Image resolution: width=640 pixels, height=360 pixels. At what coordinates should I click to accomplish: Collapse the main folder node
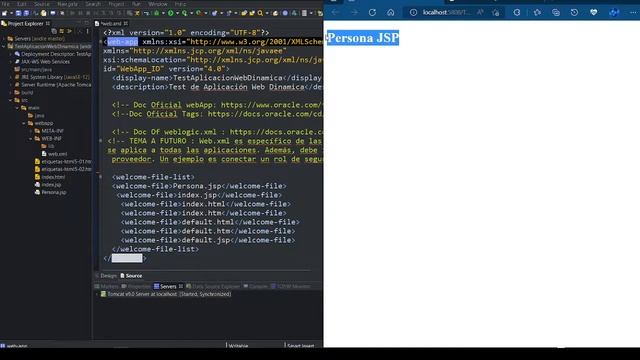pyautogui.click(x=17, y=108)
